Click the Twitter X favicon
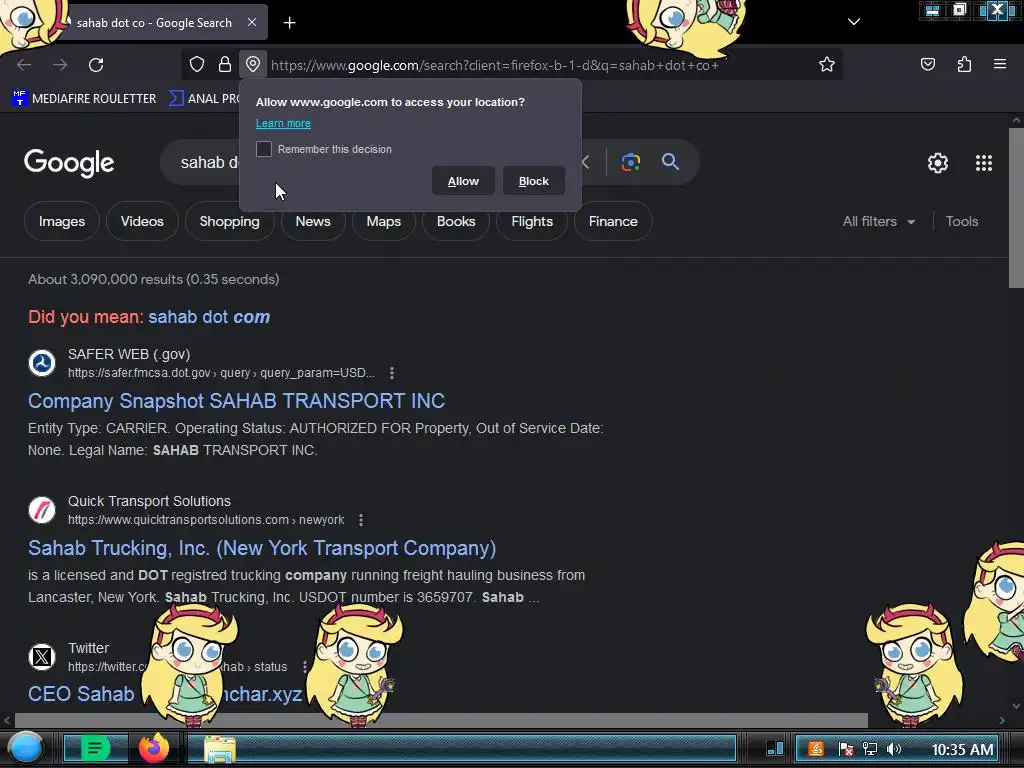Image resolution: width=1024 pixels, height=768 pixels. [x=42, y=656]
